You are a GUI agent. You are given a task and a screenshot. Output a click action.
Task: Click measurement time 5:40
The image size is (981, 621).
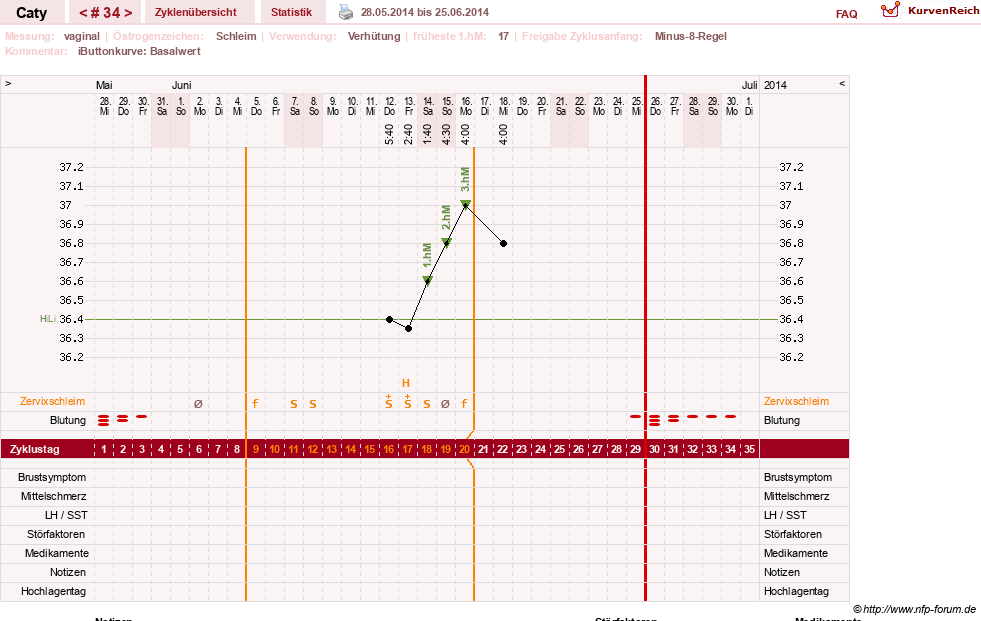pyautogui.click(x=389, y=134)
